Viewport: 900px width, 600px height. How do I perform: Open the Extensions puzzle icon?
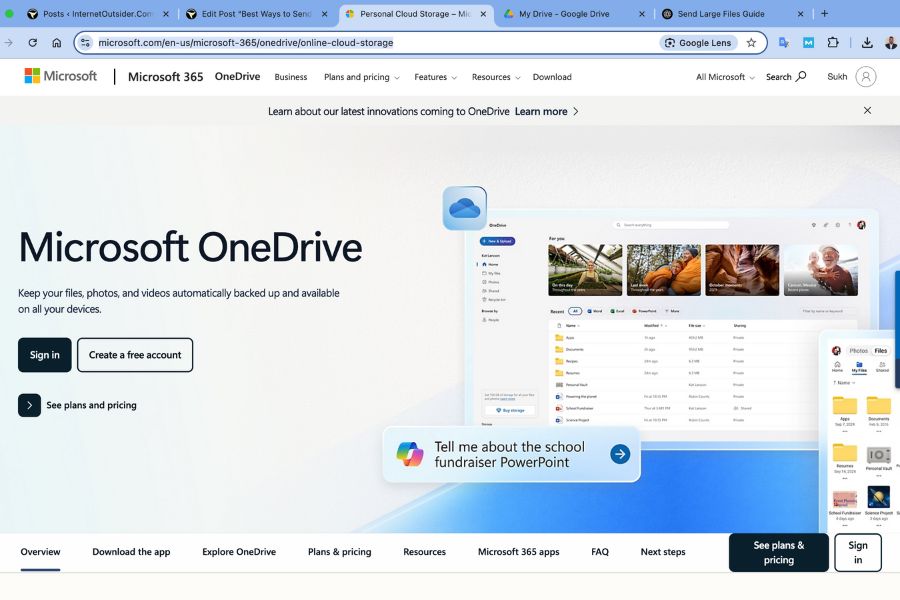pos(833,42)
